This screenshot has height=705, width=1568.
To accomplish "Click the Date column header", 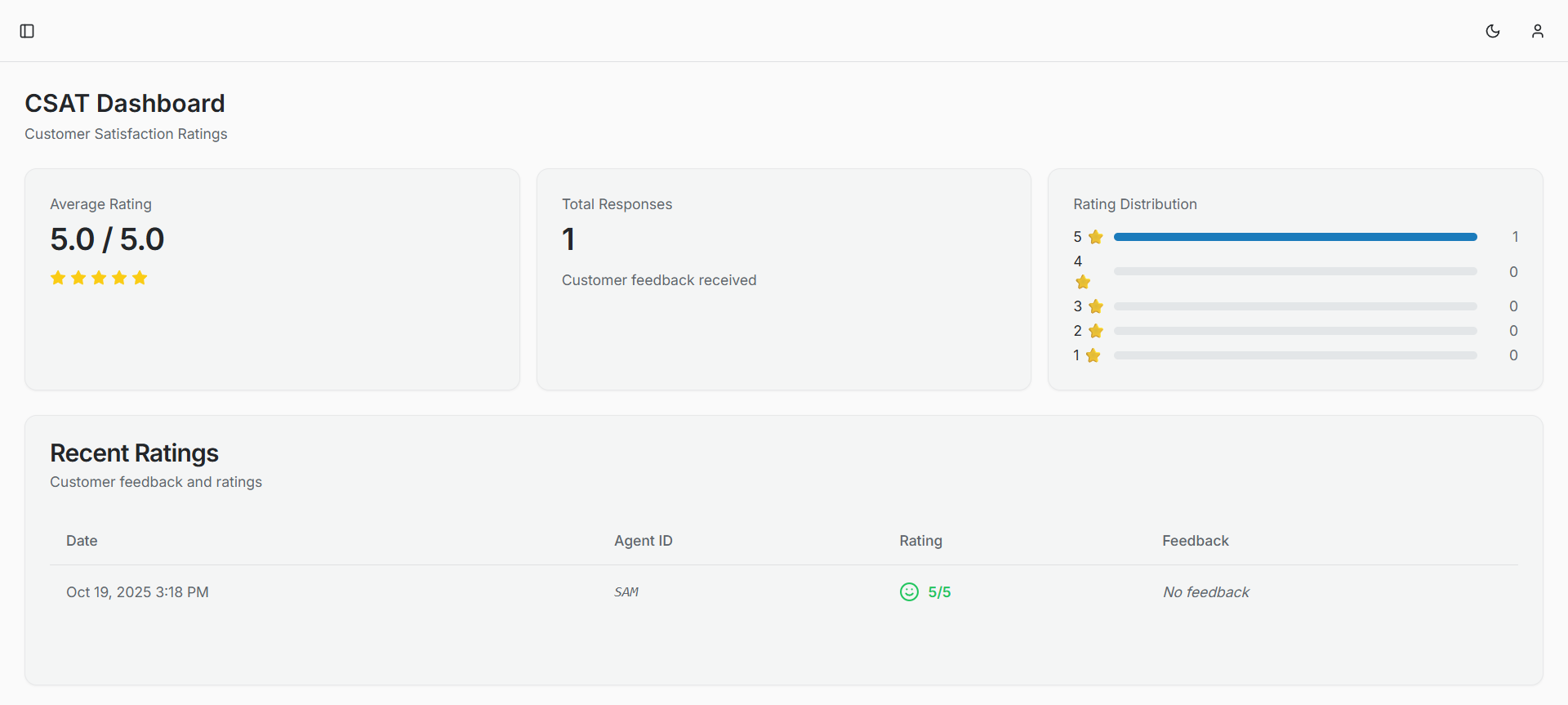I will coord(82,541).
